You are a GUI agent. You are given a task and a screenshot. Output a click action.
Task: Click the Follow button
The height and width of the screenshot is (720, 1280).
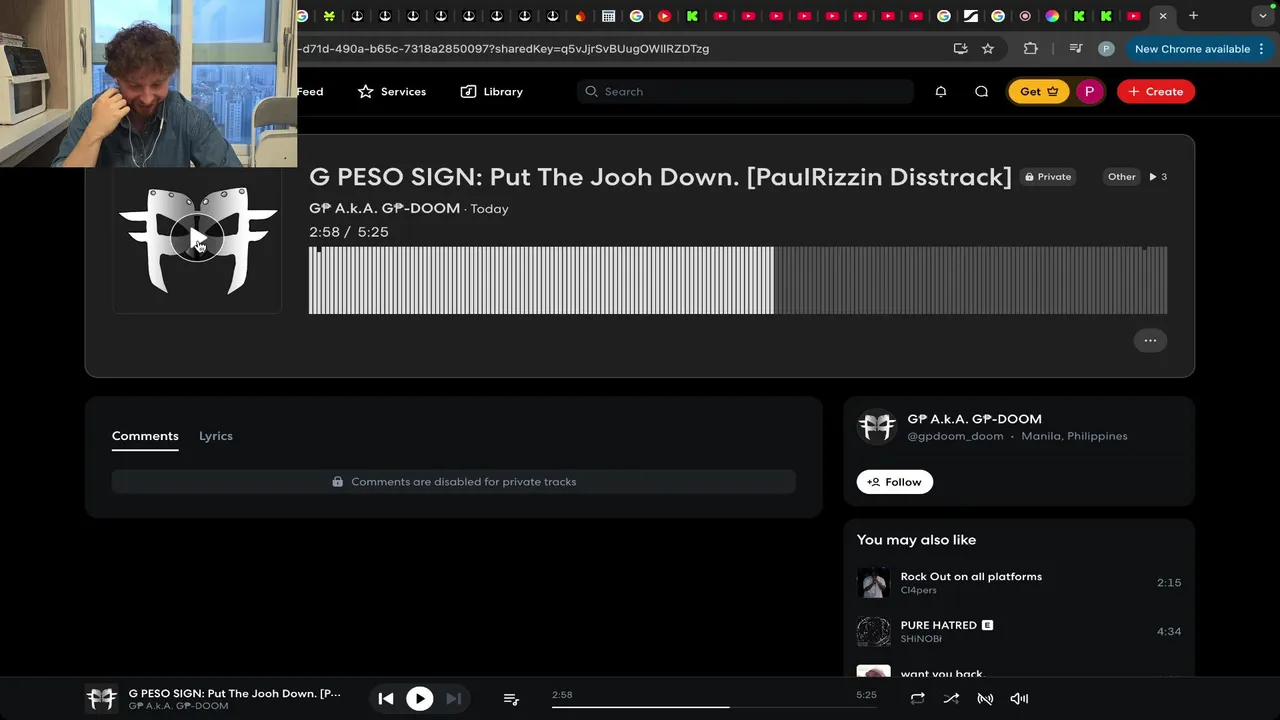(x=894, y=482)
